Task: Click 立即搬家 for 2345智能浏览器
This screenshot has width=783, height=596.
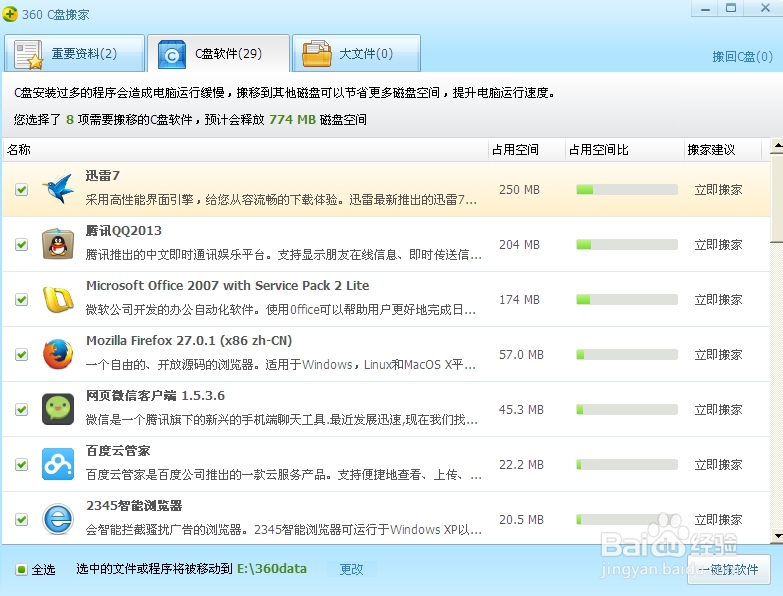Action: click(718, 519)
